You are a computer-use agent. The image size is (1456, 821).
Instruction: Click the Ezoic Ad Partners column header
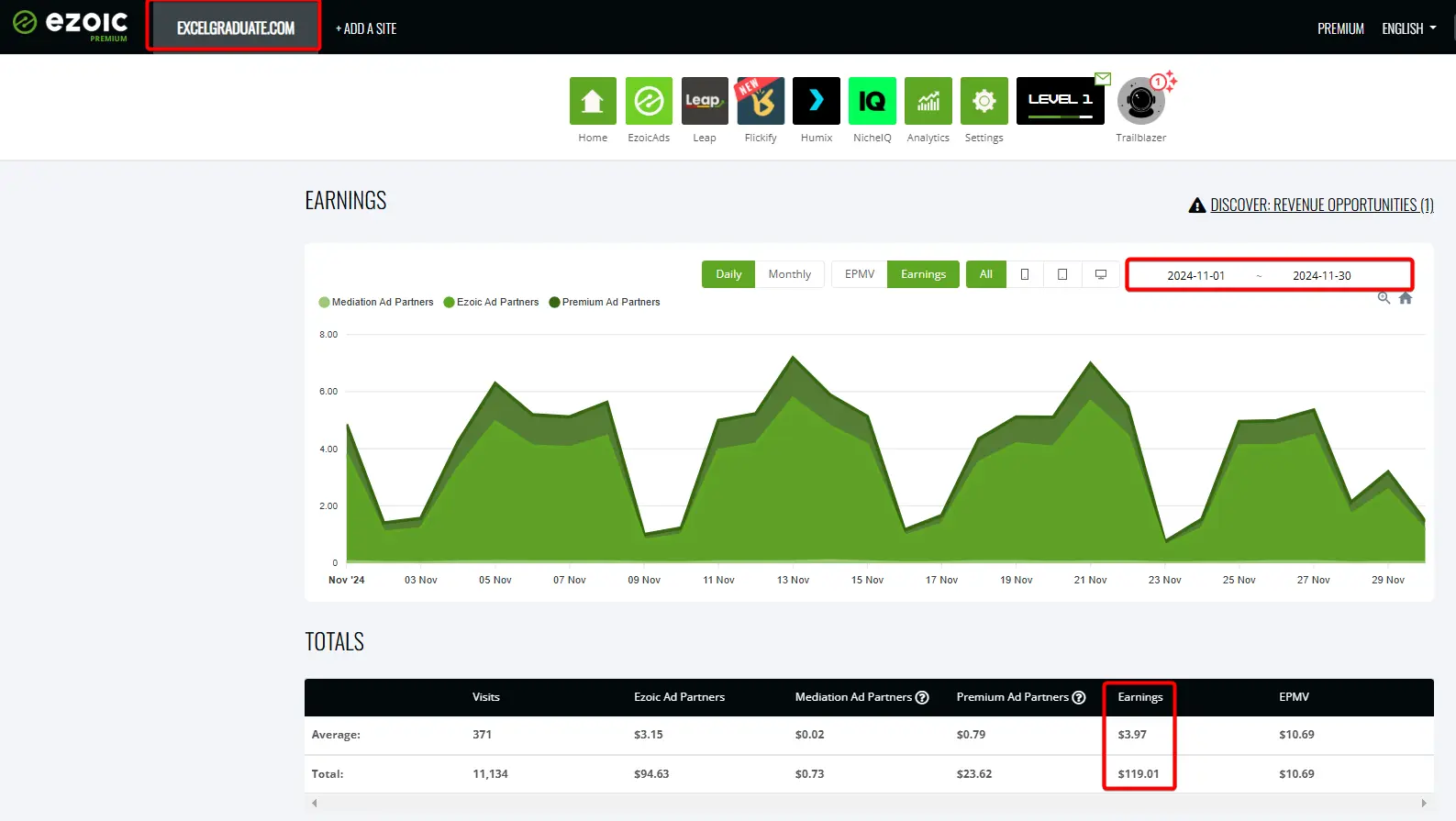679,697
